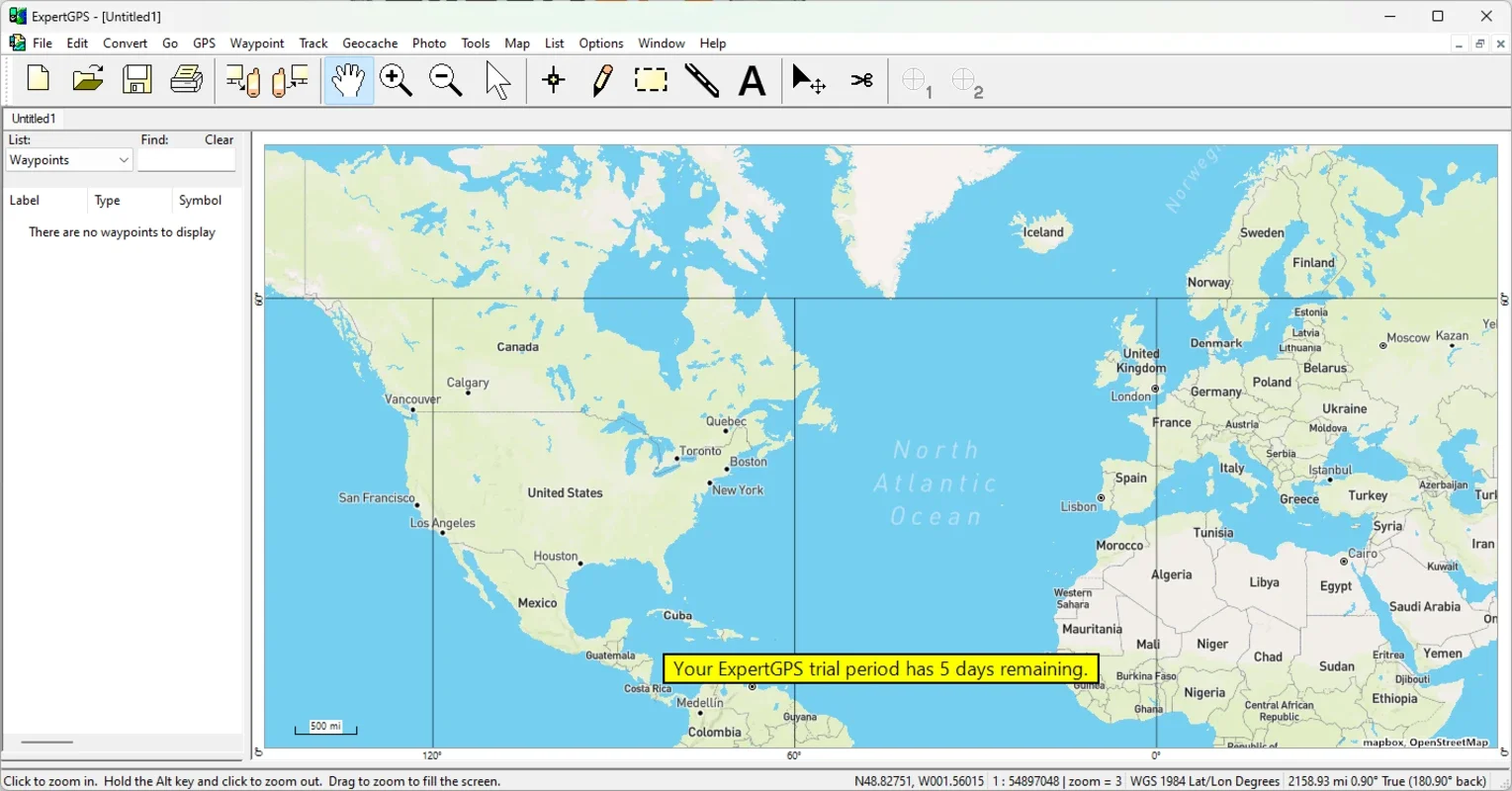Save the file using the floppy disk icon

coord(137,79)
